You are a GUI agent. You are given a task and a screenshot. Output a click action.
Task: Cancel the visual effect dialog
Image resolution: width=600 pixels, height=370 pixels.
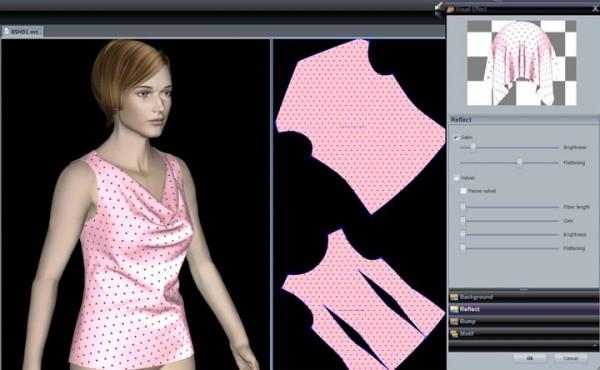point(571,358)
